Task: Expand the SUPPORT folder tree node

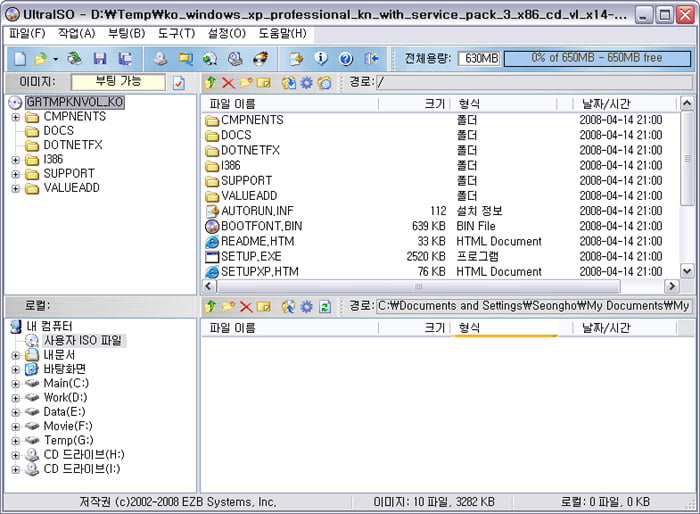Action: pos(16,174)
